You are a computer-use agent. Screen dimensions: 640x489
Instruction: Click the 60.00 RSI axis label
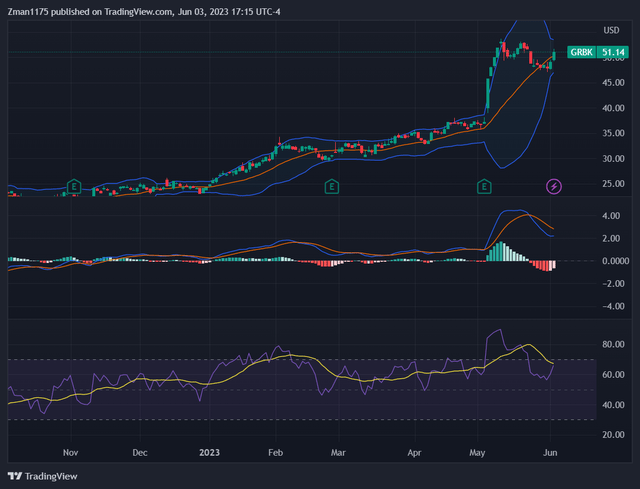click(613, 375)
